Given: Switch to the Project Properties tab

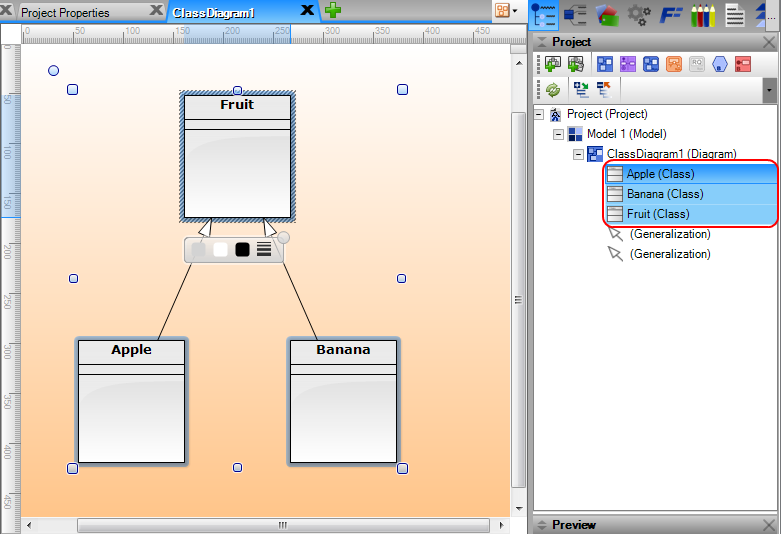Looking at the screenshot, I should (x=65, y=12).
